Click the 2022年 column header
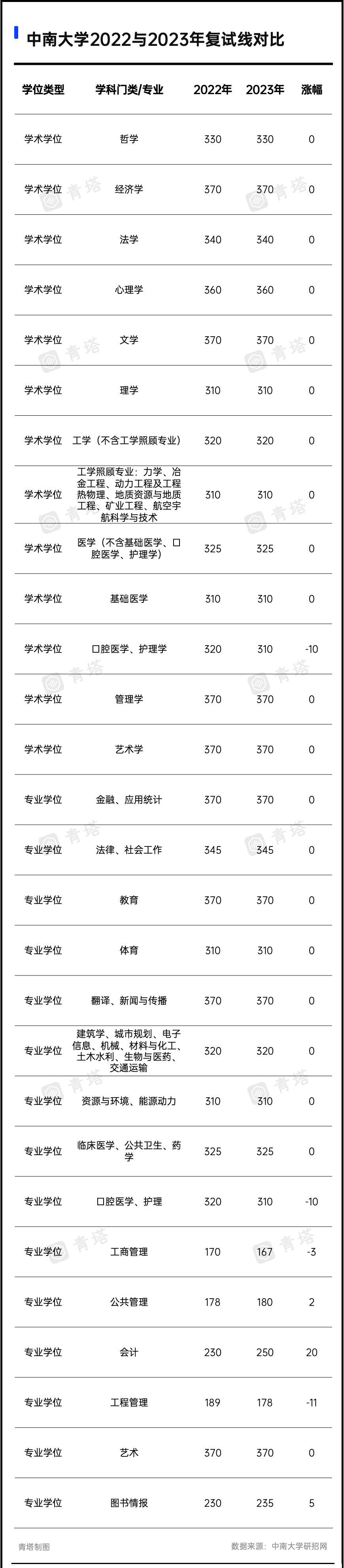344x1568 pixels. (x=212, y=89)
